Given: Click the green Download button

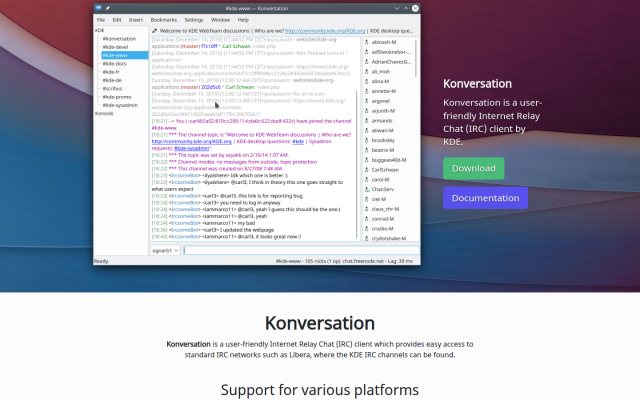Looking at the screenshot, I should (x=473, y=168).
